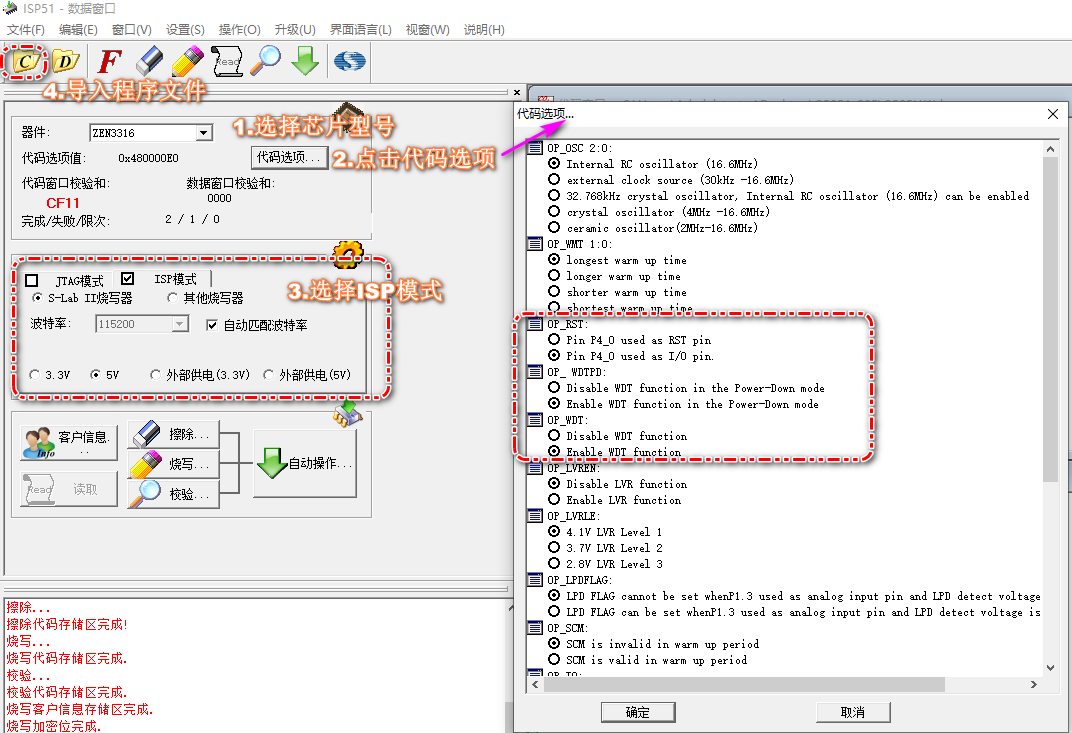This screenshot has width=1072, height=733.
Task: Click the OP_OSC 2:0 list icon
Action: (535, 148)
